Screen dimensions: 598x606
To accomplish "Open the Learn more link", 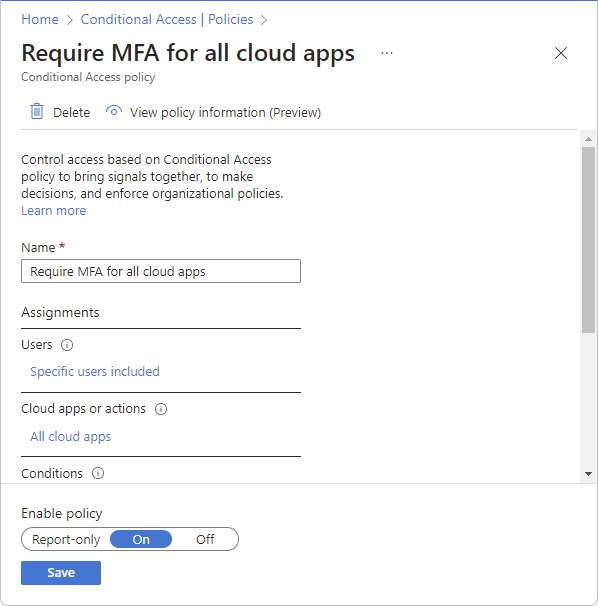I will [53, 211].
